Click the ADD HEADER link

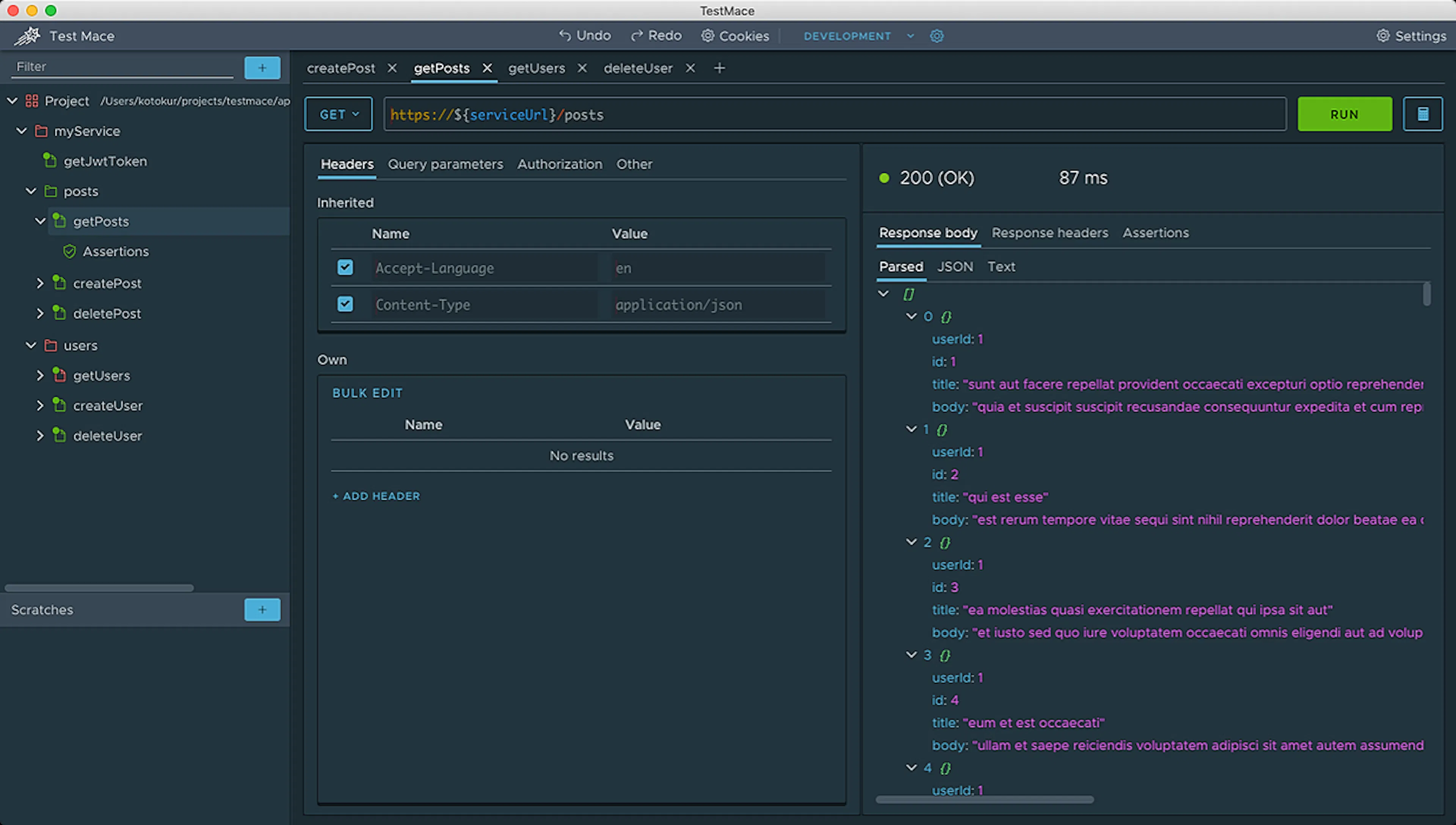point(377,496)
